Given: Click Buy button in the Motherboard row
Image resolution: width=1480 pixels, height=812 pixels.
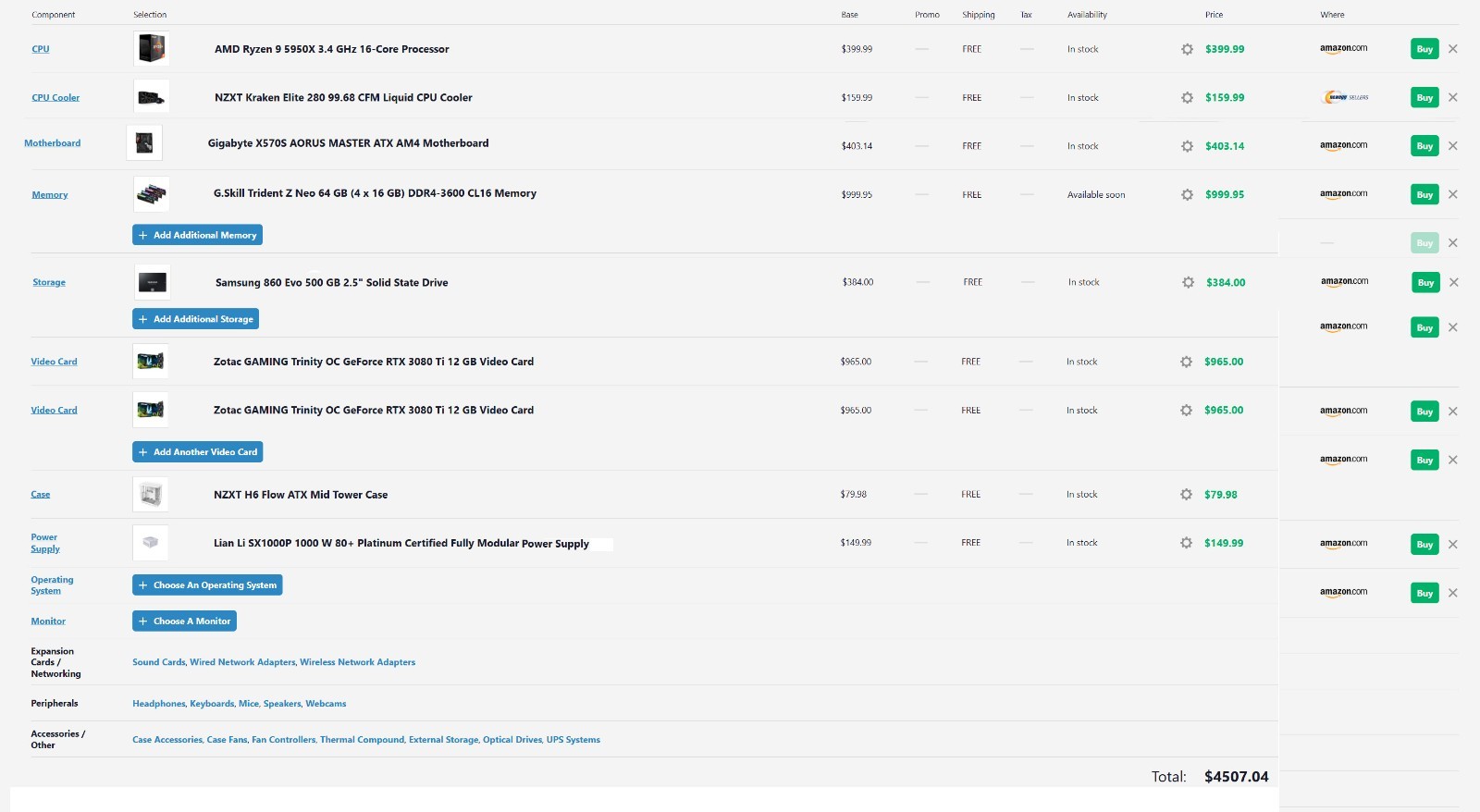Looking at the screenshot, I should pos(1424,146).
